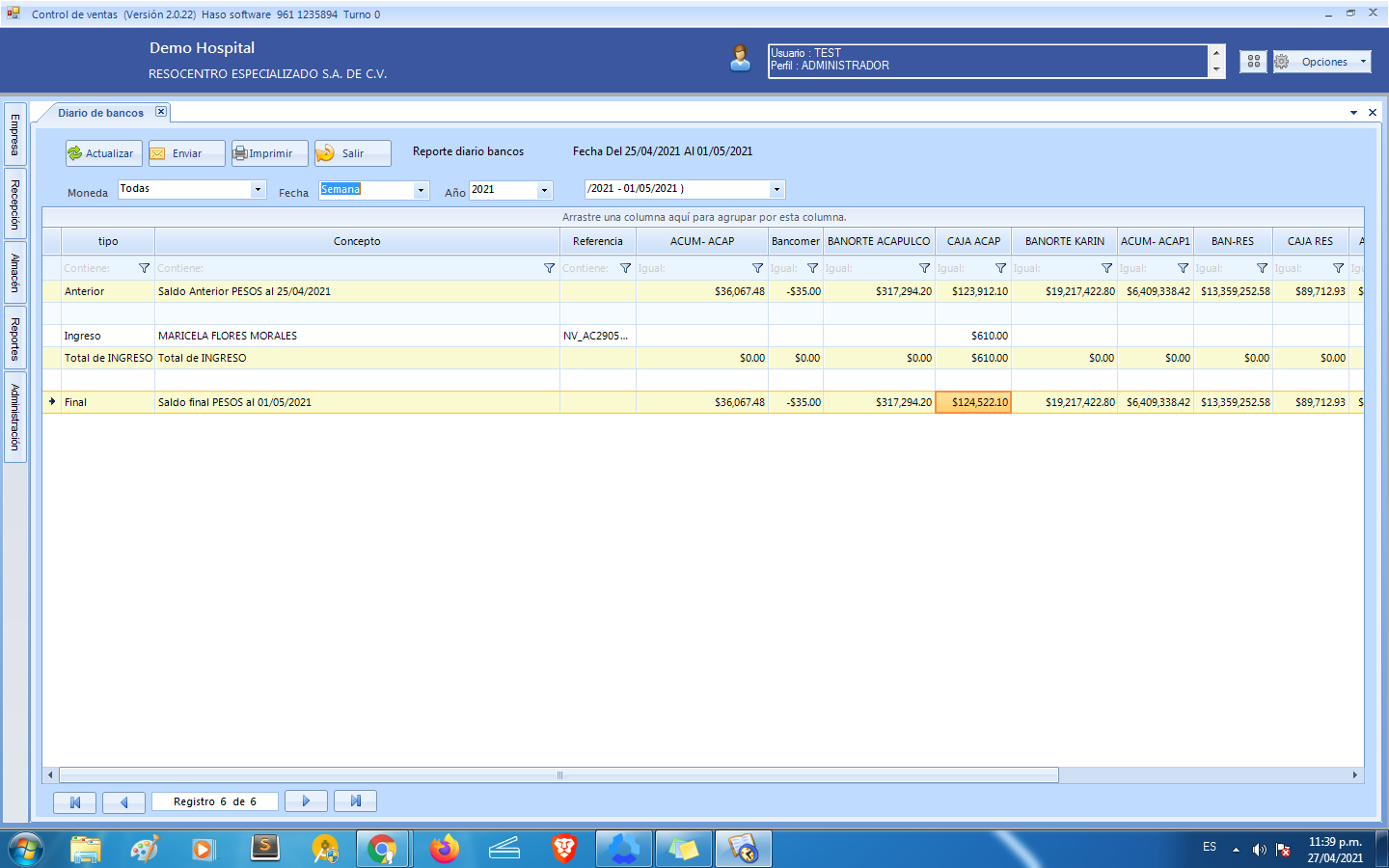This screenshot has width=1389, height=868.
Task: Click filter icon in Referencia column
Action: click(625, 268)
